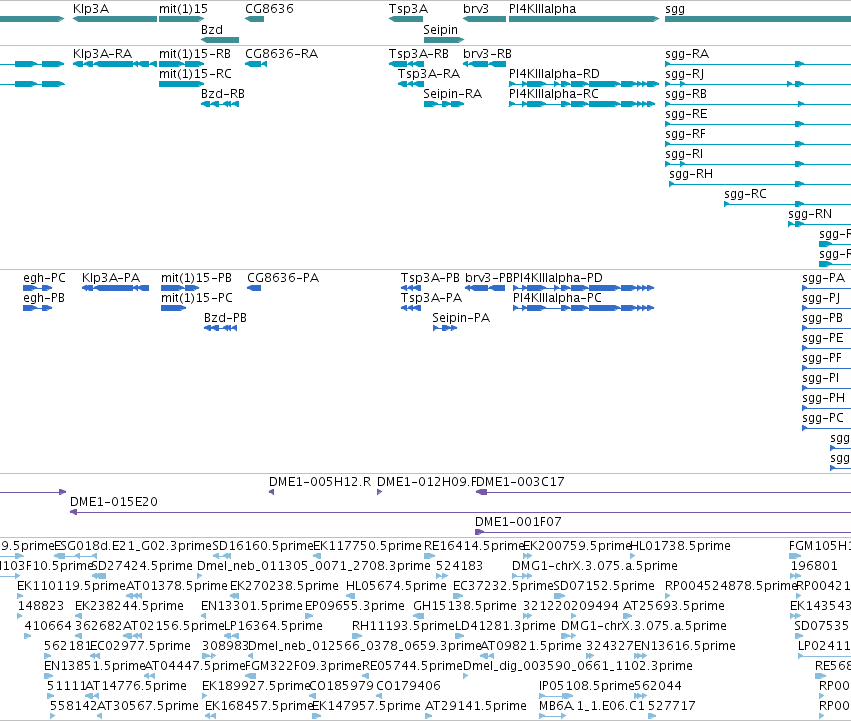Select EST SD16160.5prime
The width and height of the screenshot is (851, 721).
(222, 556)
